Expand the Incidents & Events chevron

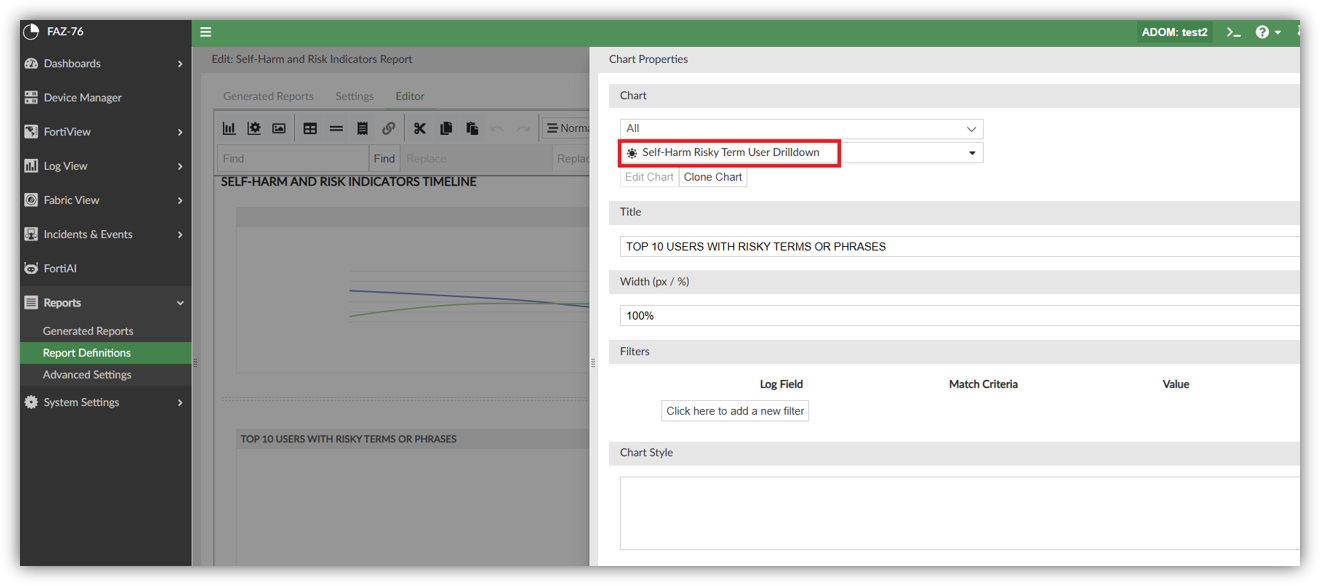(180, 234)
